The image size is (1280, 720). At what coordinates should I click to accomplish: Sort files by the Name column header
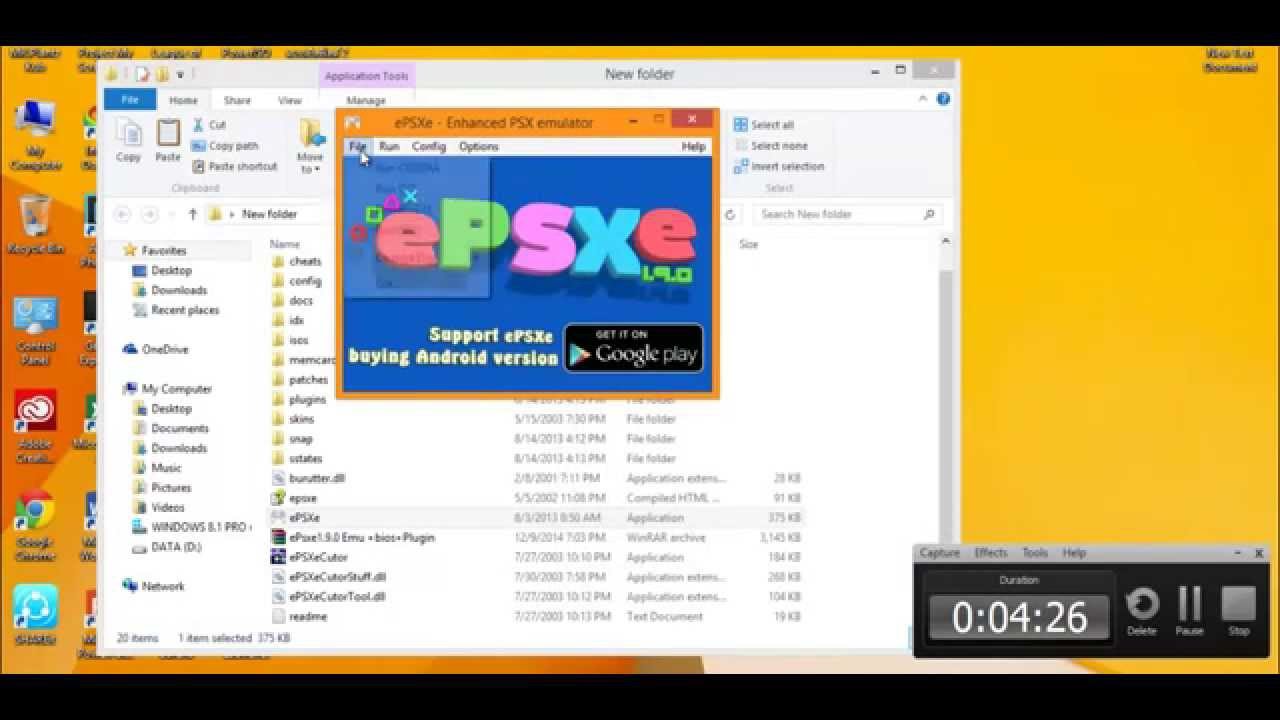pos(285,244)
